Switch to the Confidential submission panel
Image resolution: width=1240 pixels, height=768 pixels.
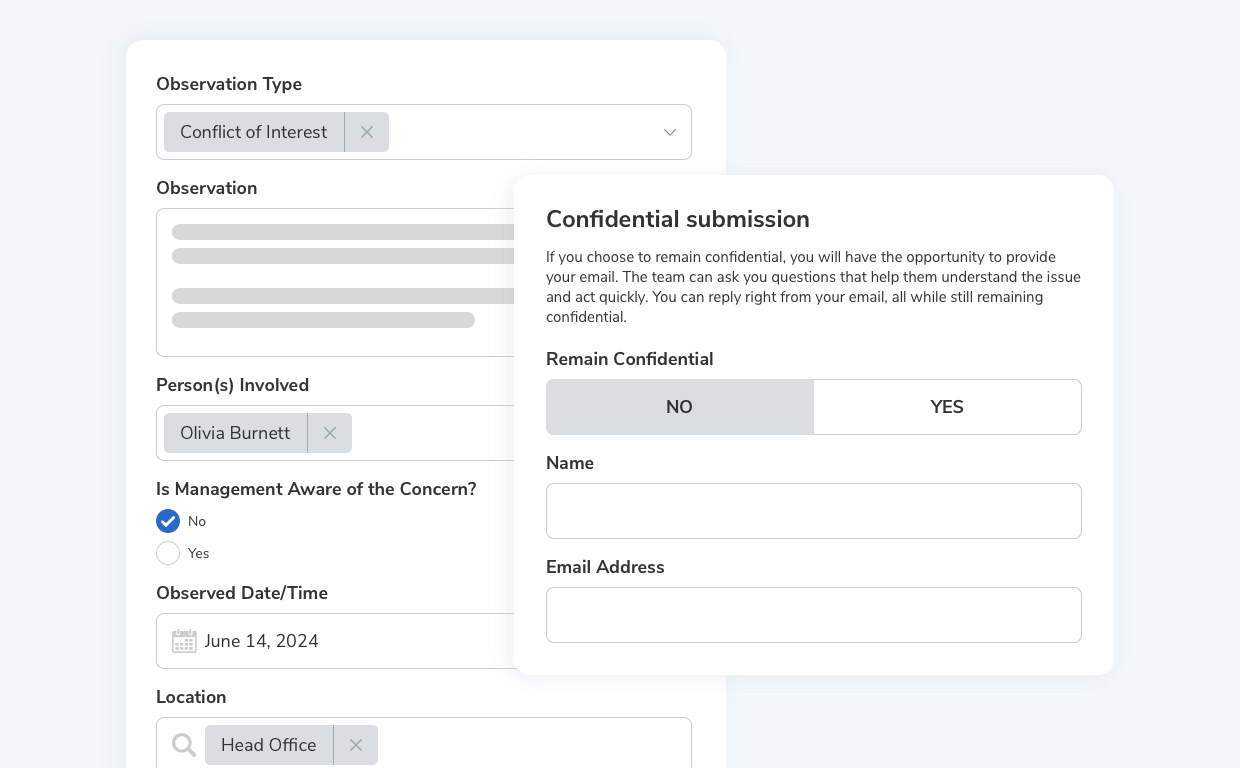pos(678,219)
